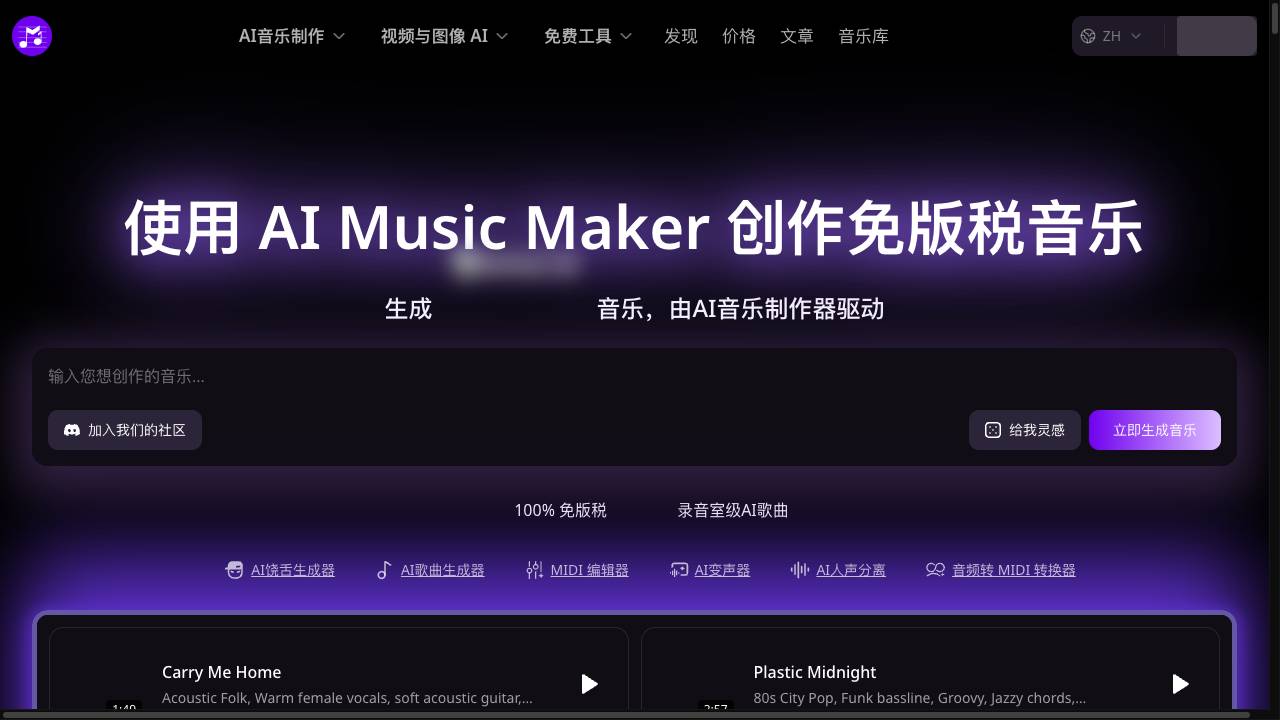The height and width of the screenshot is (720, 1280).
Task: Click the icon beside 音频转 MIDI 转换器
Action: [935, 570]
